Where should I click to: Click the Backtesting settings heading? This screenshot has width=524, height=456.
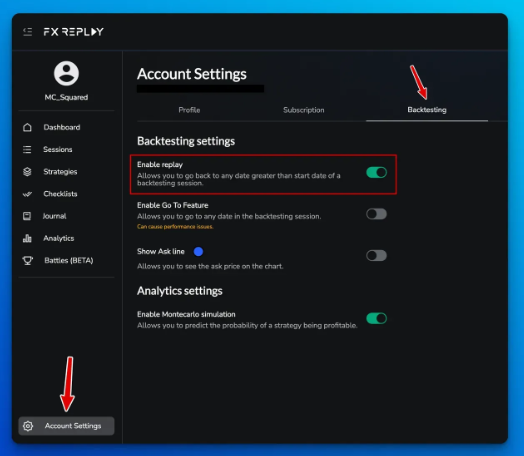[x=186, y=141]
